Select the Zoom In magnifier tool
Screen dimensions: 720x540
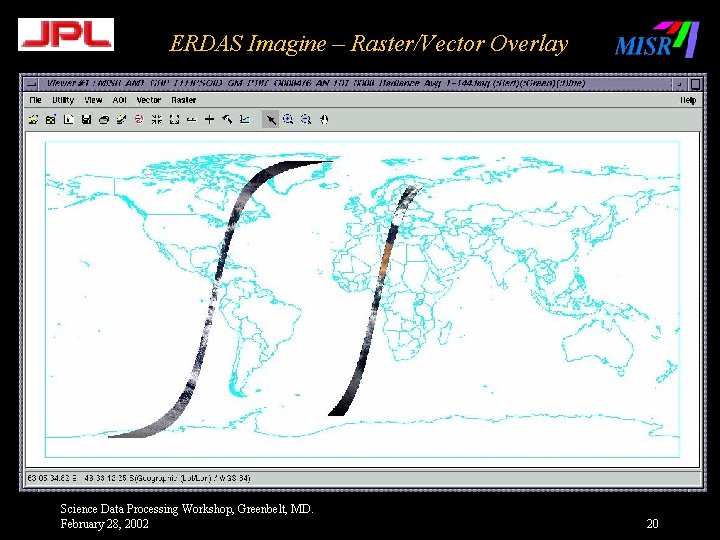click(x=288, y=119)
